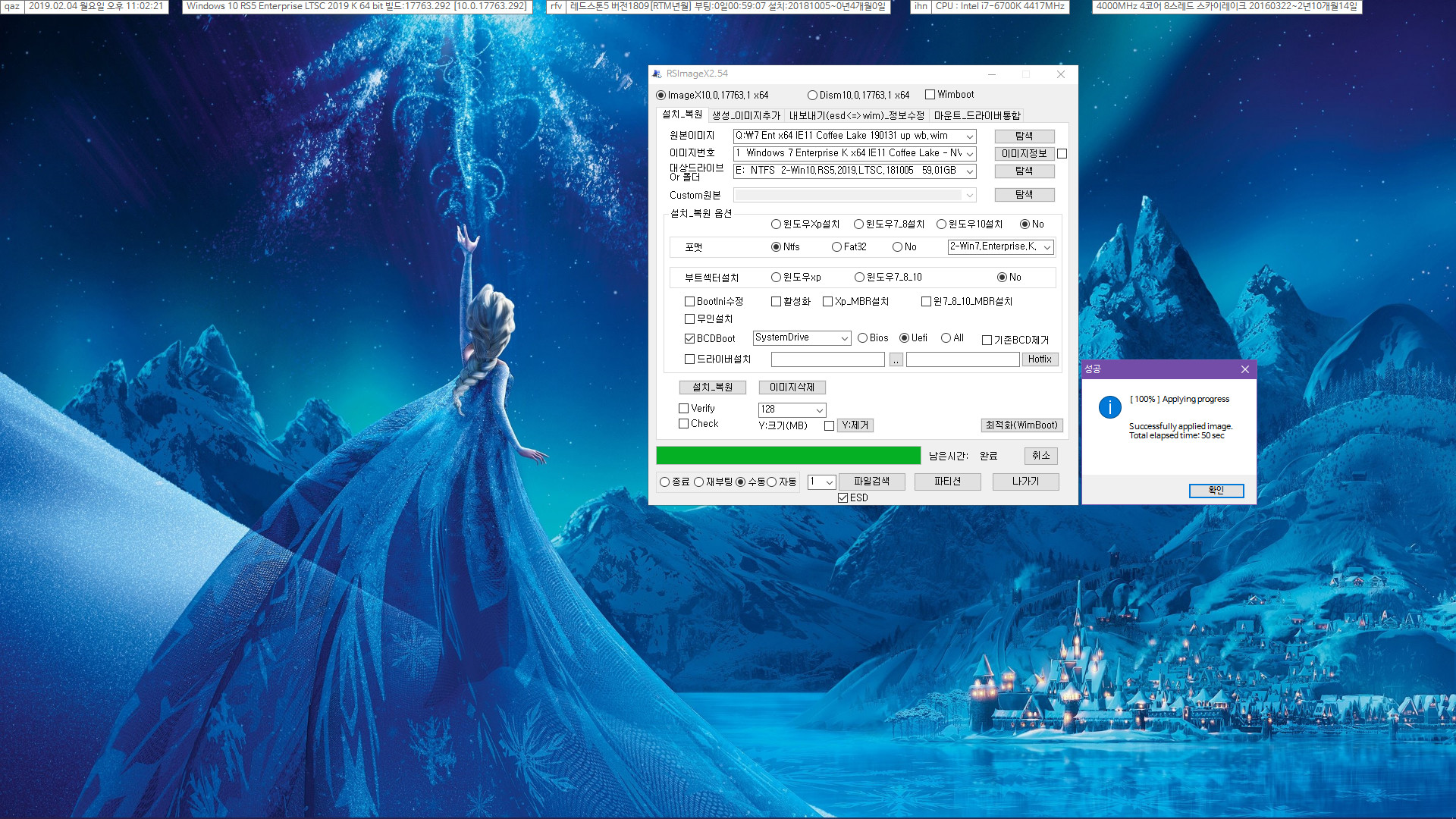Click the green completed progress bar
1456x819 pixels.
click(x=788, y=455)
